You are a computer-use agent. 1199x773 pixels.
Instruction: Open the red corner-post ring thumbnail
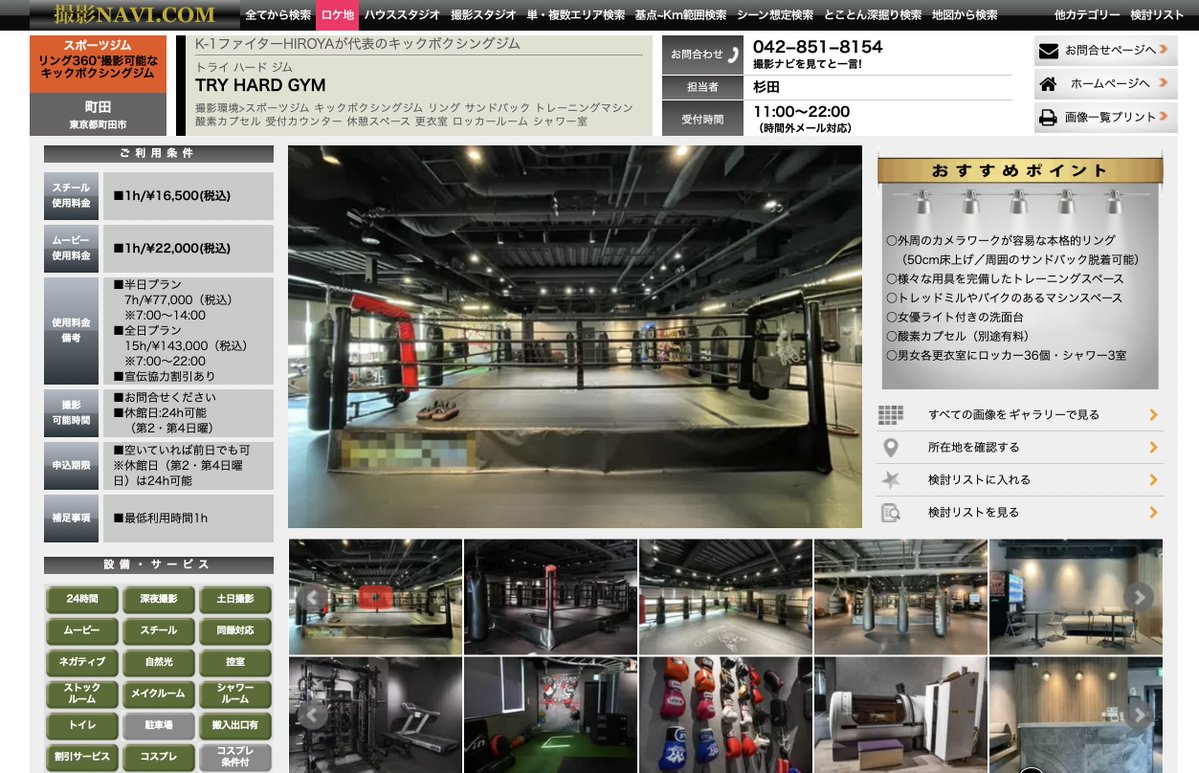click(551, 597)
